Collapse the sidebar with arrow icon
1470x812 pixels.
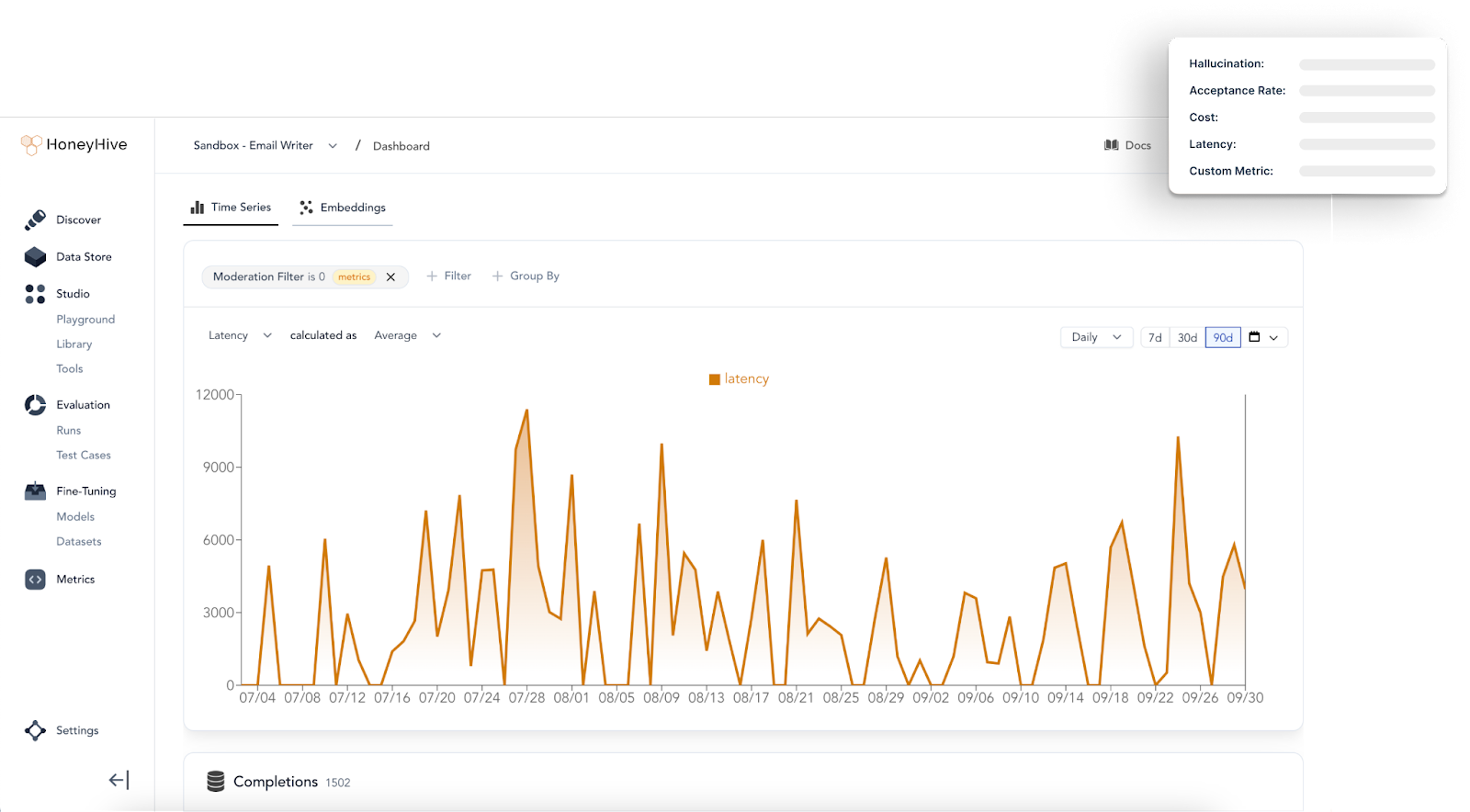119,780
